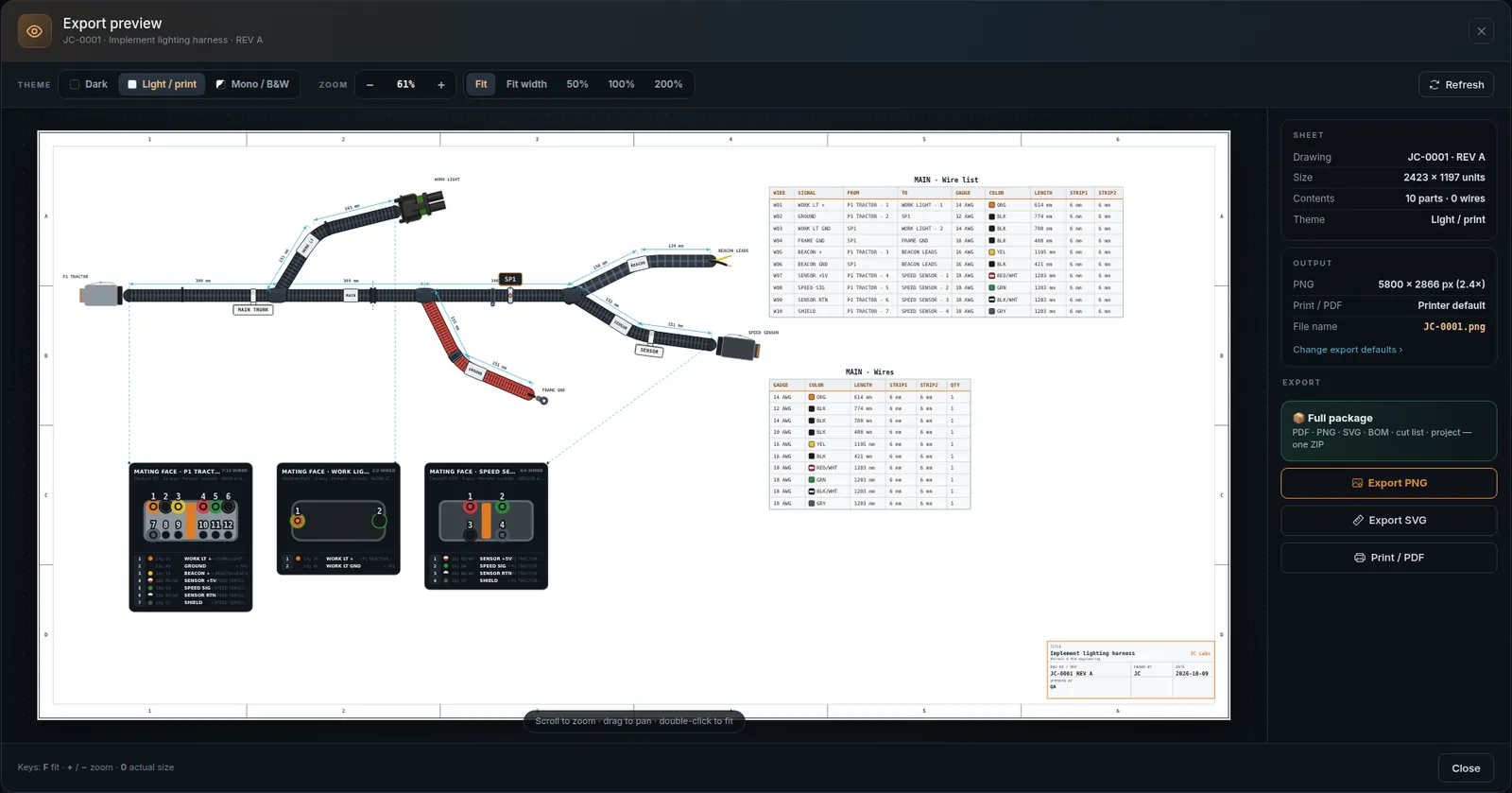Decrease zoom with the minus button

[x=369, y=85]
